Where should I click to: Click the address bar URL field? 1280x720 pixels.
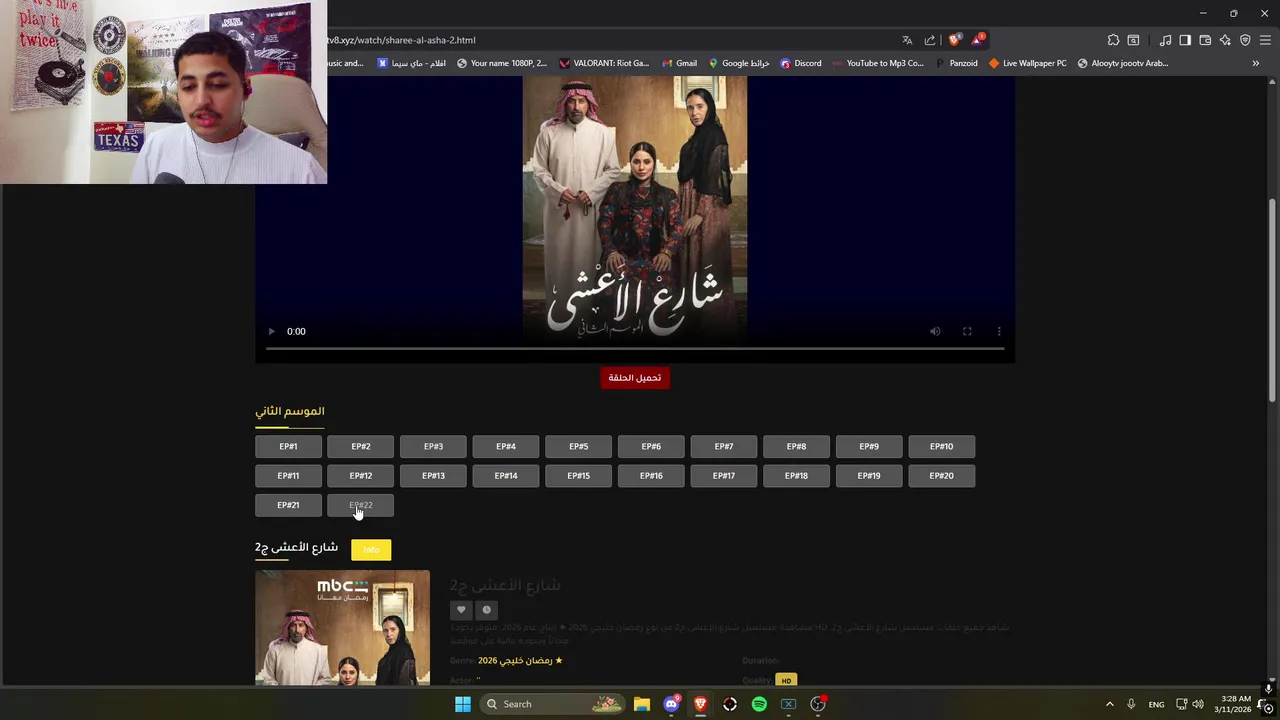(x=610, y=40)
